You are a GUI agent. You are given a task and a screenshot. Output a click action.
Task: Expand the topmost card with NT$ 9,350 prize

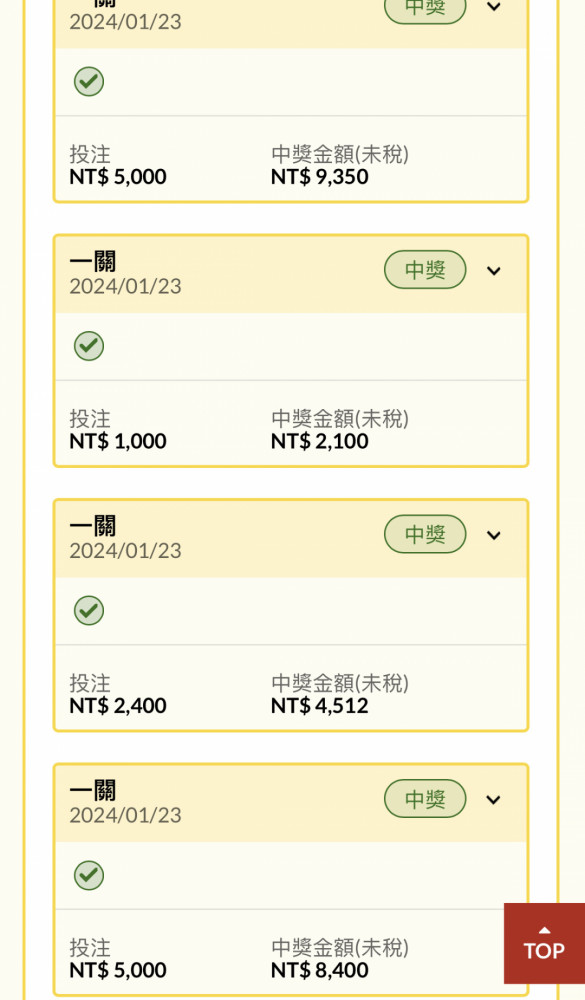coord(493,7)
